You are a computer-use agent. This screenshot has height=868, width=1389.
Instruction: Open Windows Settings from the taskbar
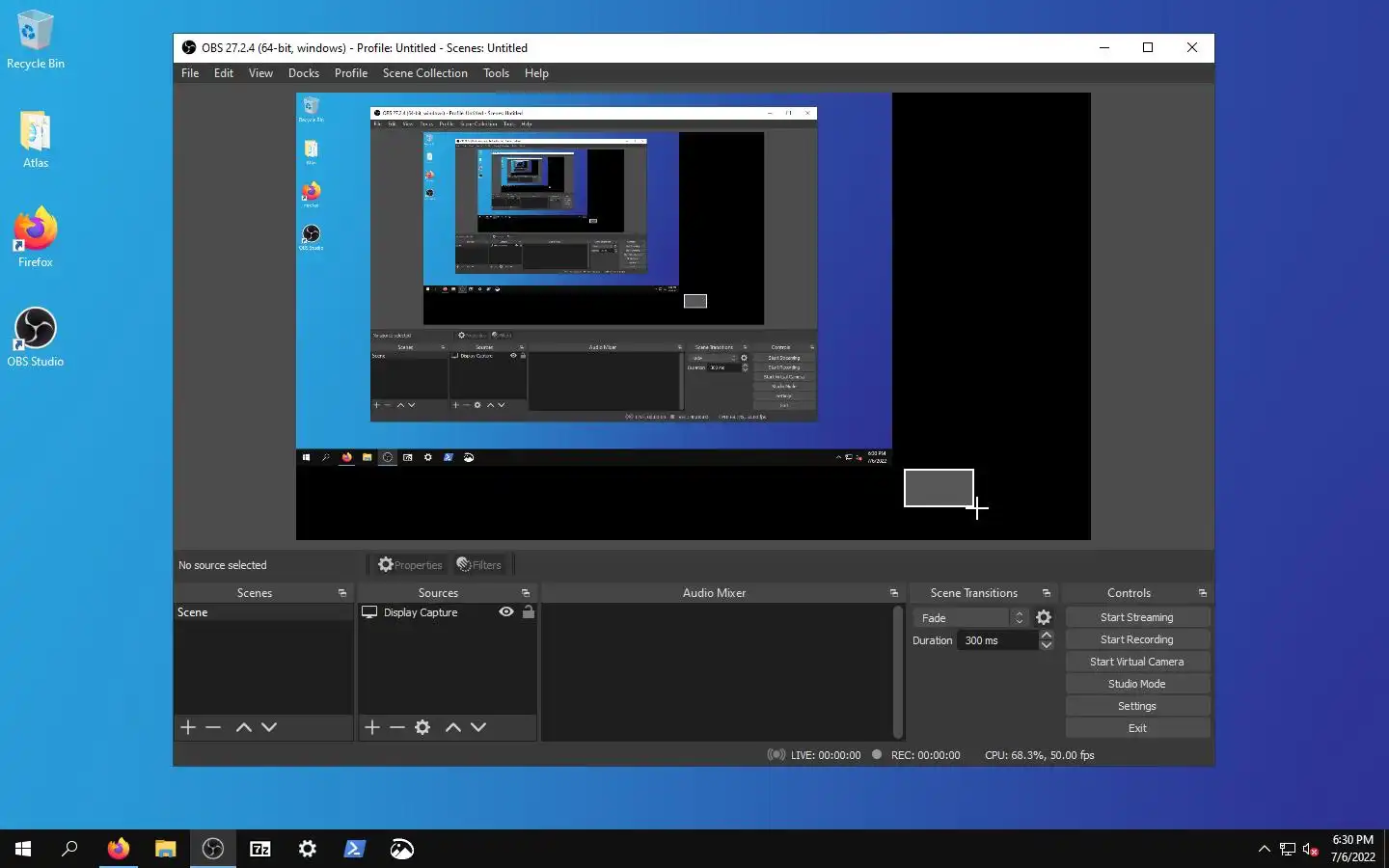307,849
